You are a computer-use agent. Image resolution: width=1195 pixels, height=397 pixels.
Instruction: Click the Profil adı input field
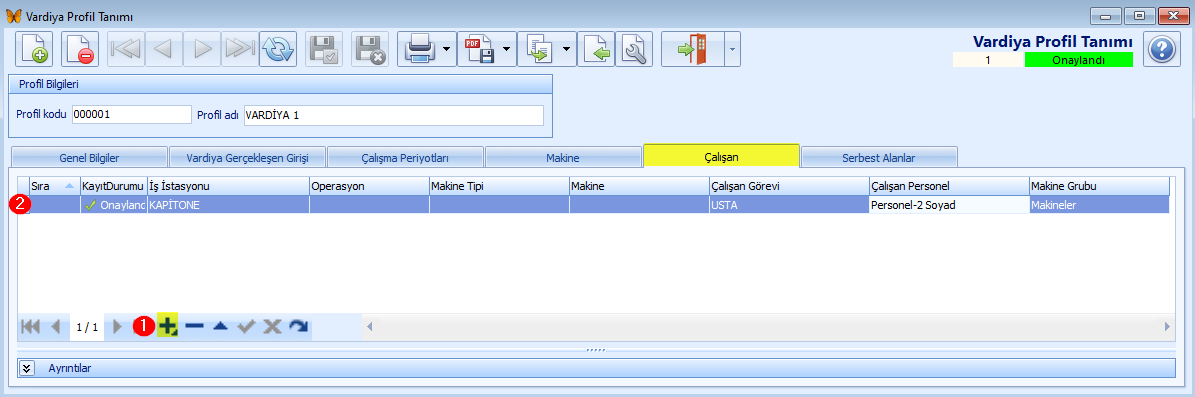pos(393,115)
